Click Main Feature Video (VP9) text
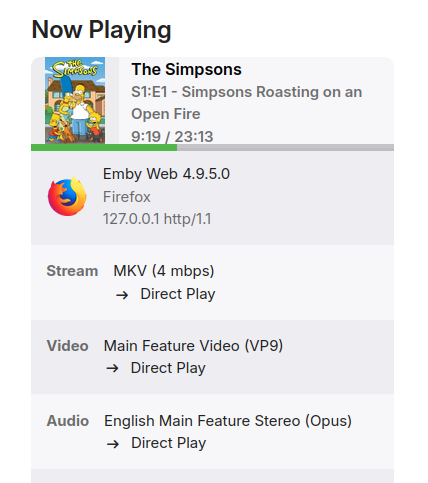 193,346
